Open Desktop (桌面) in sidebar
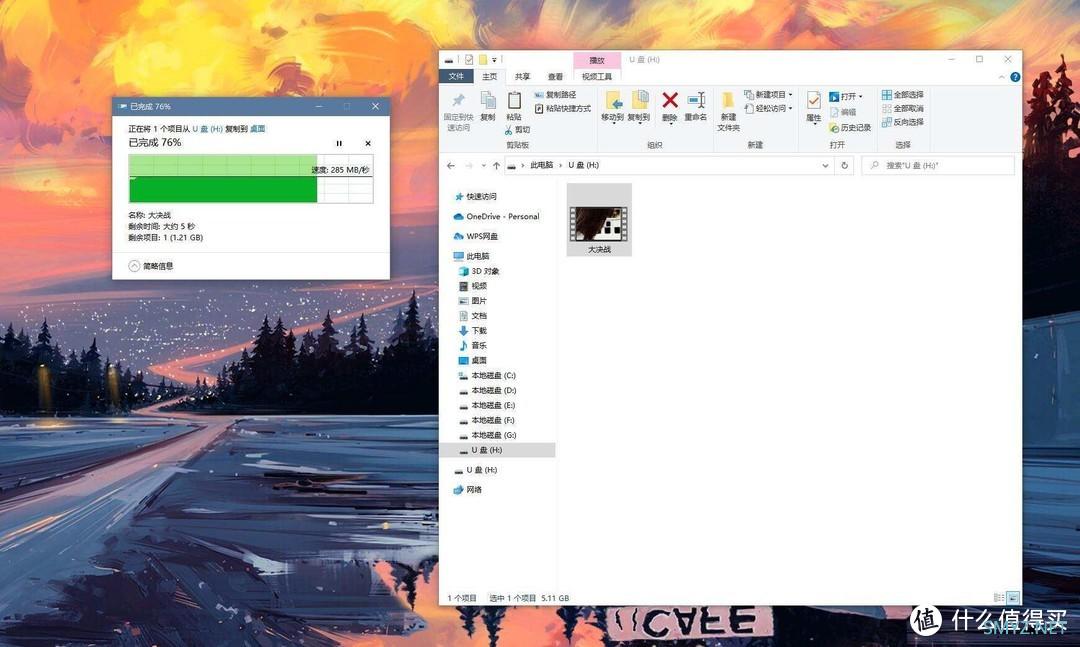The image size is (1080, 647). (472, 360)
